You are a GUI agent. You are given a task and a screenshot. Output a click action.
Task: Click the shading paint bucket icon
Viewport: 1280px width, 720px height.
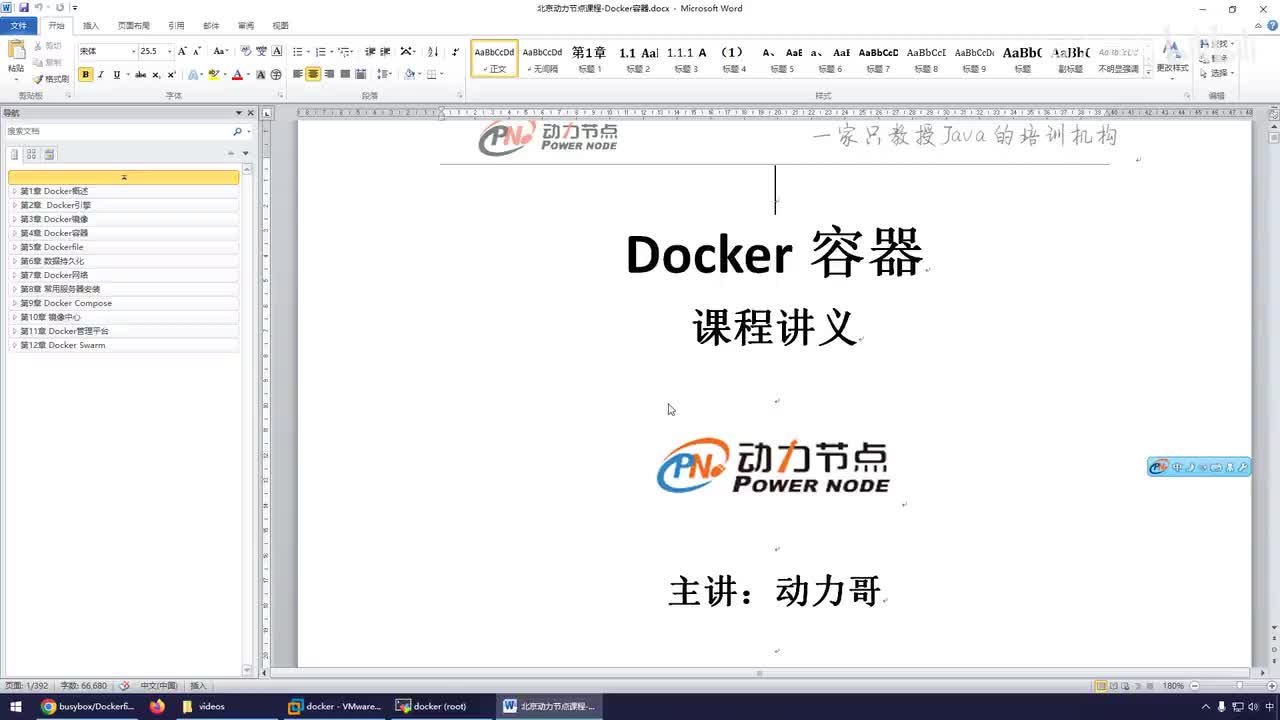coord(409,74)
